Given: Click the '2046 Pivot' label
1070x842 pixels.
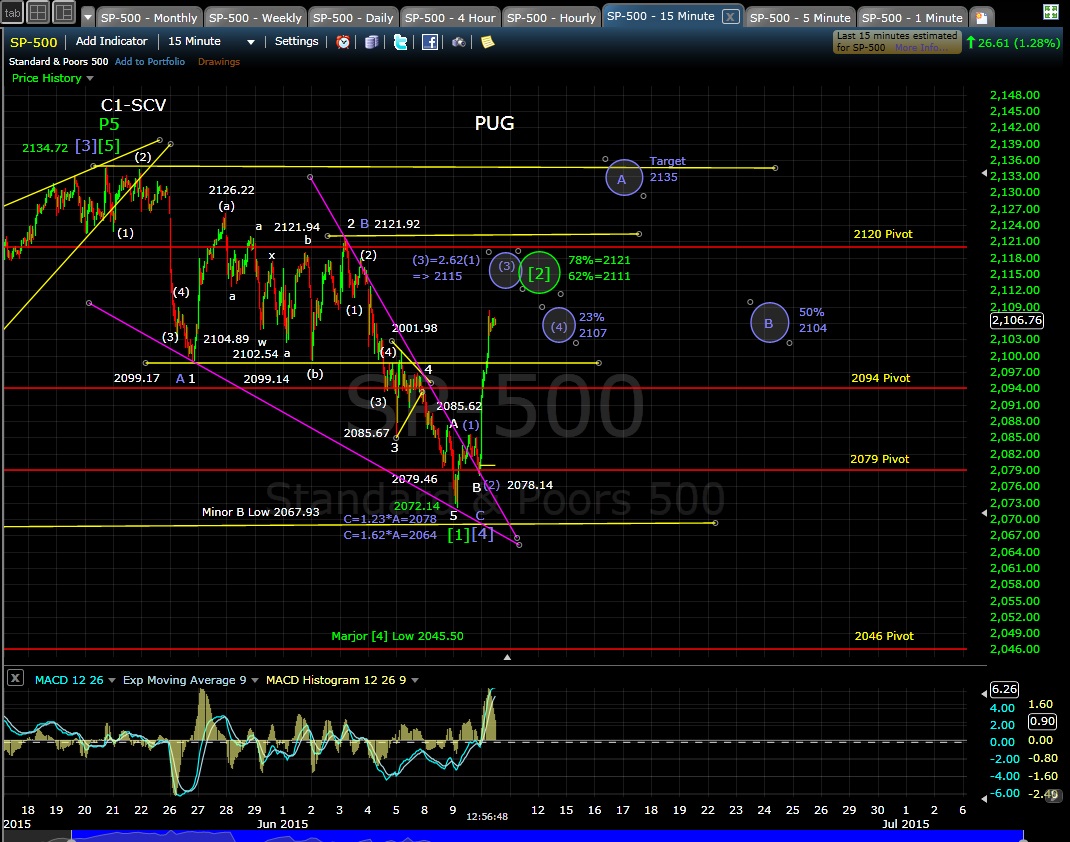Looking at the screenshot, I should (x=884, y=636).
